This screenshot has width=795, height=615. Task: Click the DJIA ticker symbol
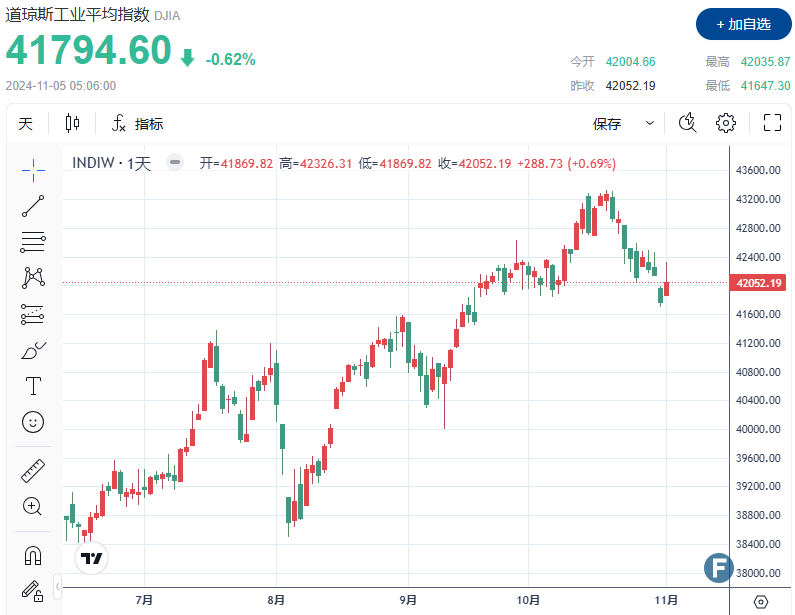(167, 16)
